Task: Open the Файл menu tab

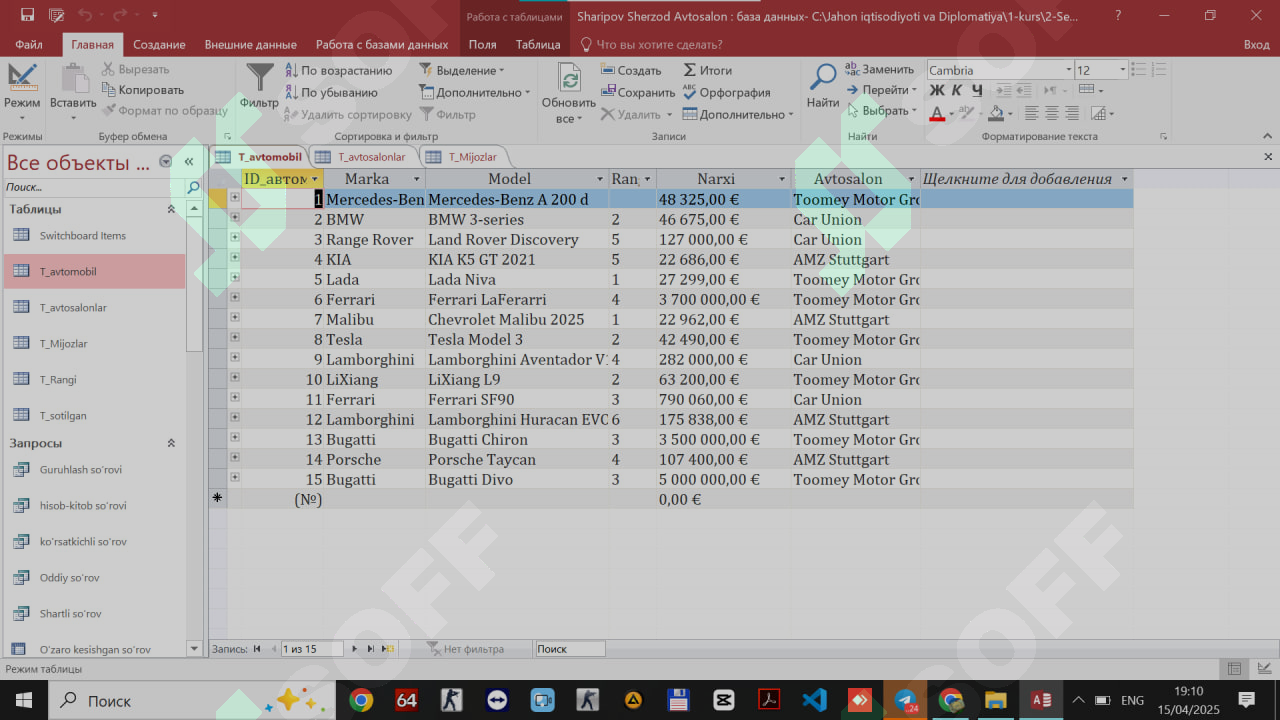Action: 29,45
